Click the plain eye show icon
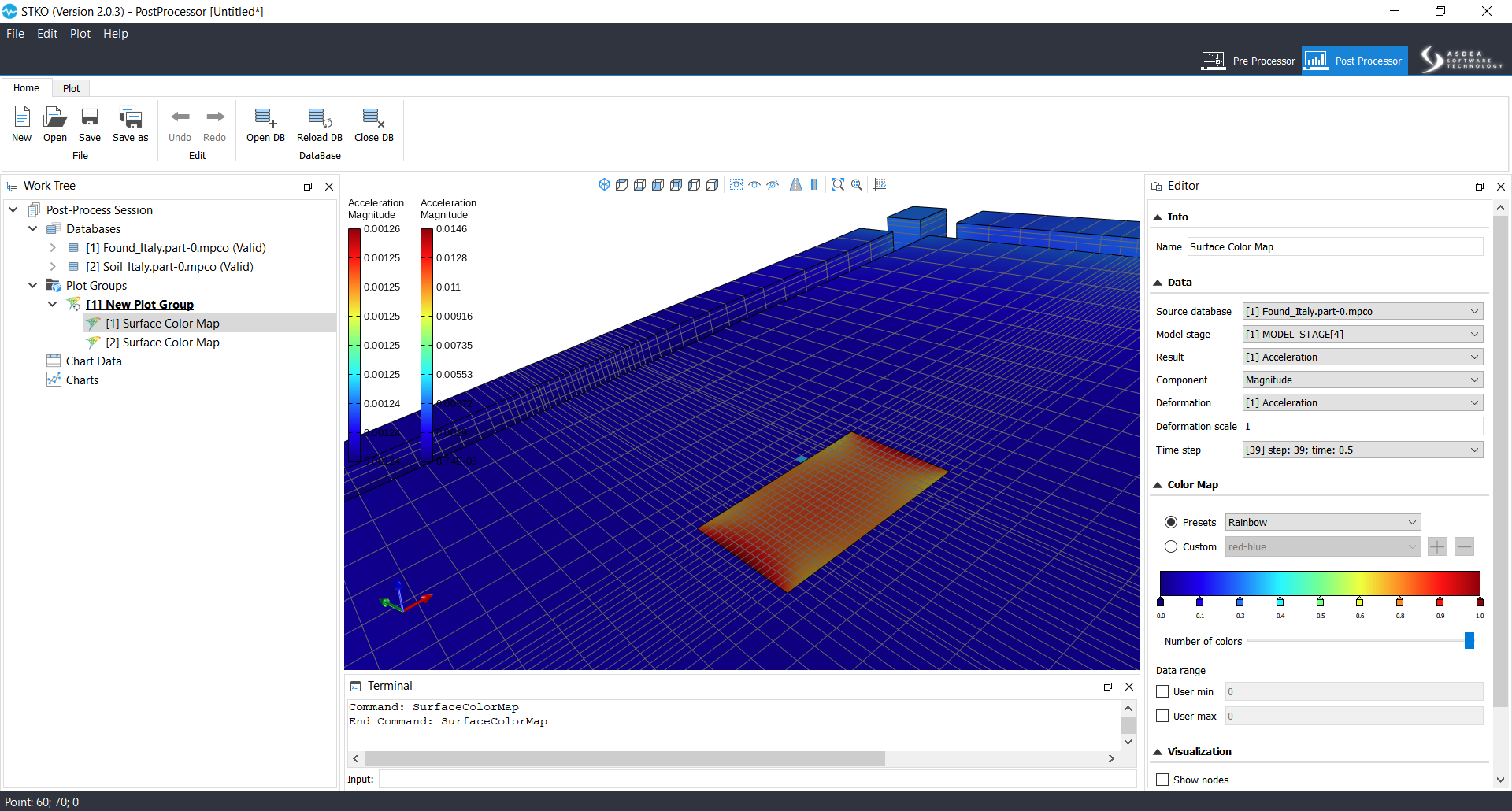This screenshot has width=1512, height=811. tap(754, 184)
